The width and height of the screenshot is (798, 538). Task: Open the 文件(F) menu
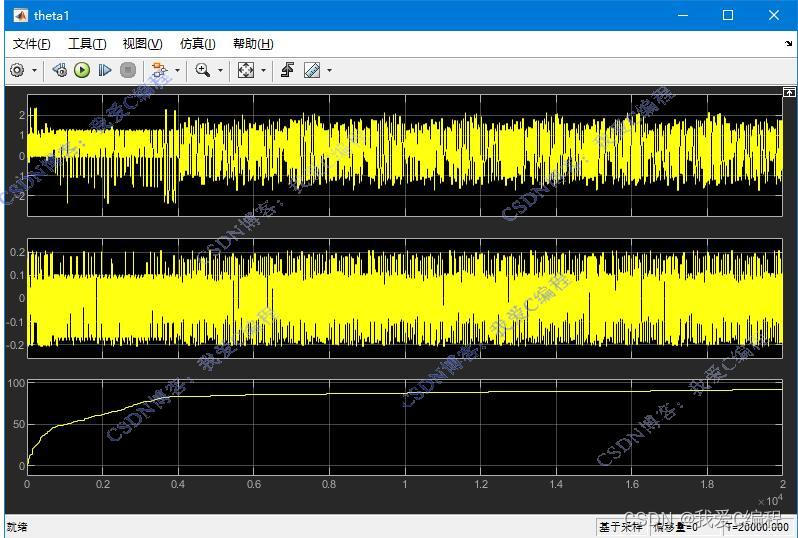click(32, 44)
